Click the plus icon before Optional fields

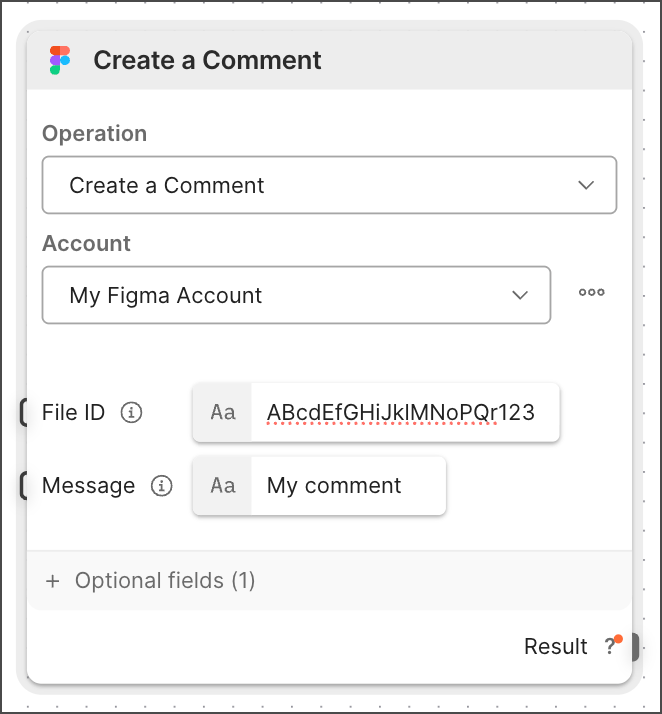click(x=53, y=581)
